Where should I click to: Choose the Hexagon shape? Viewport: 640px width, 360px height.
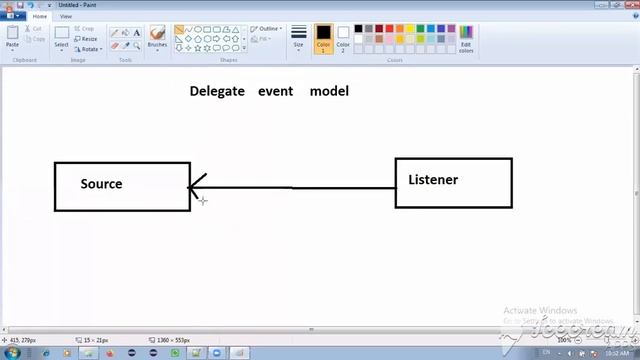(x=207, y=39)
